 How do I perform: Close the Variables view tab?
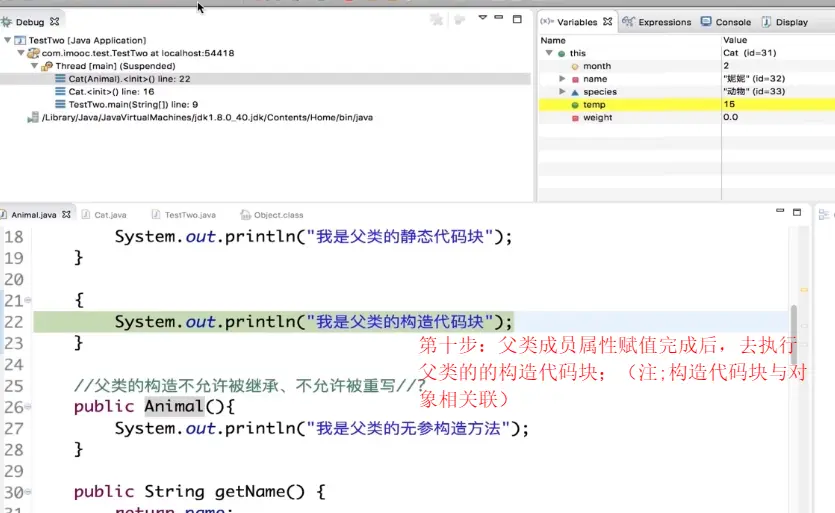coord(608,21)
